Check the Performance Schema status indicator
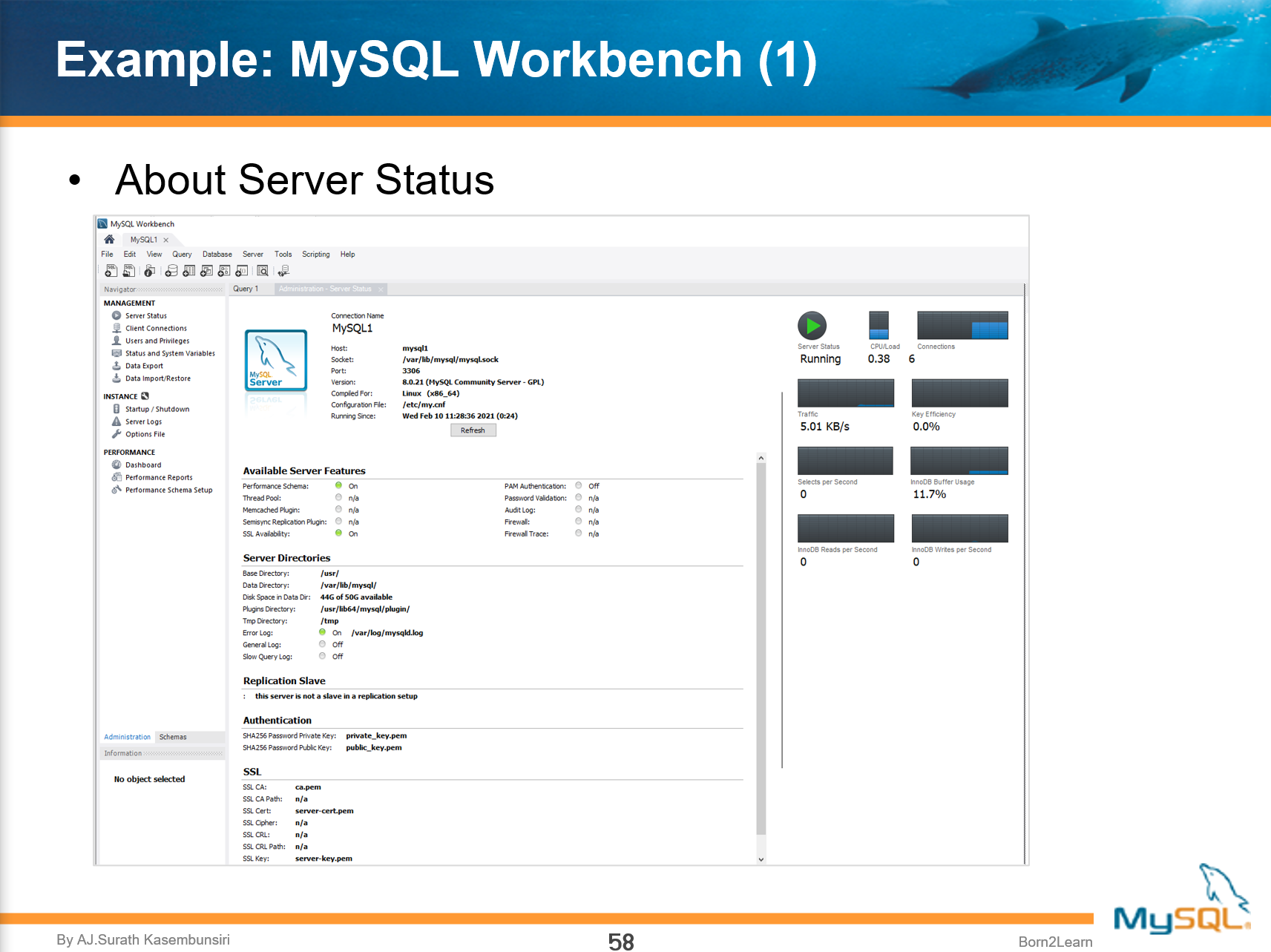 tap(339, 485)
